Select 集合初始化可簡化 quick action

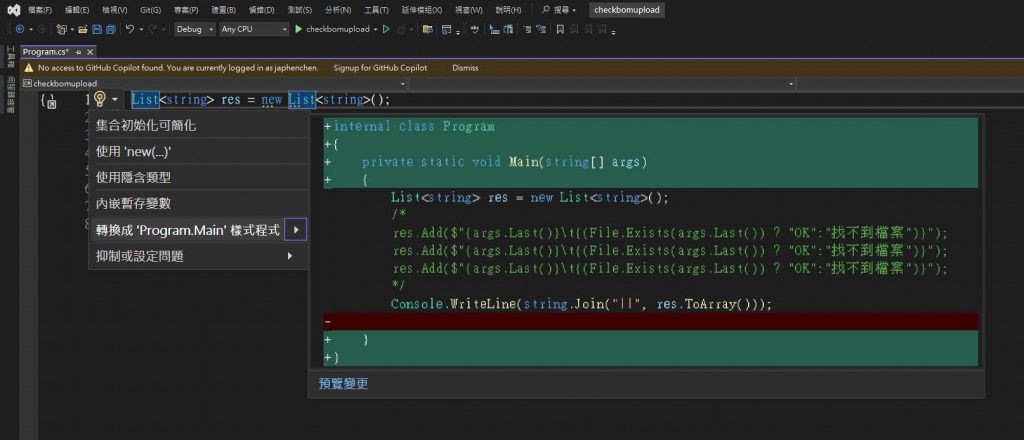198,125
